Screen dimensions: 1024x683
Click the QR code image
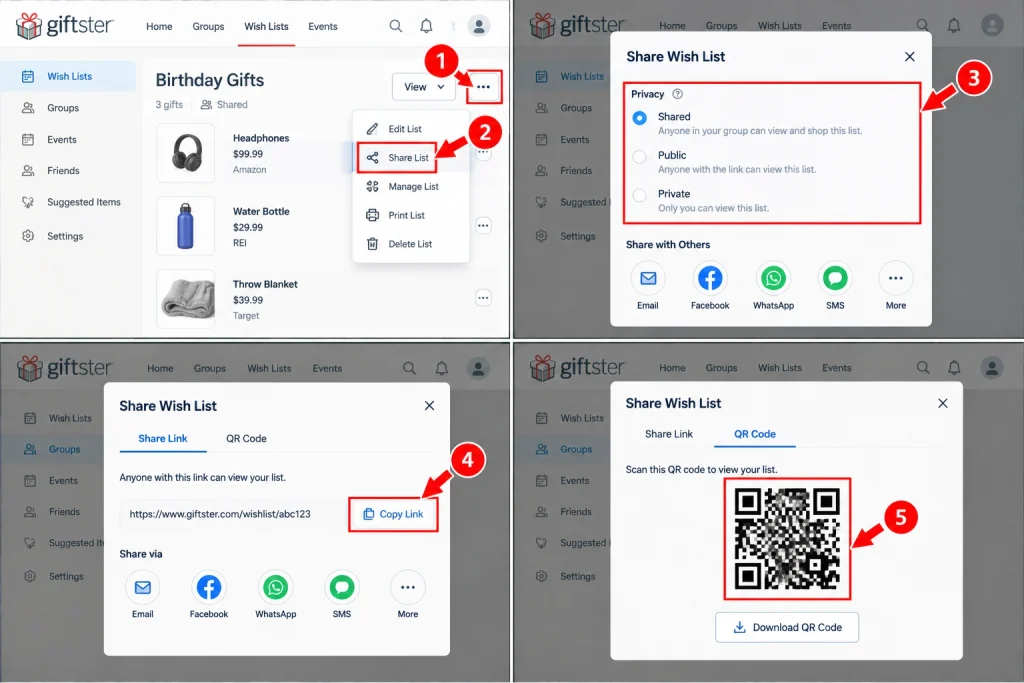[787, 539]
